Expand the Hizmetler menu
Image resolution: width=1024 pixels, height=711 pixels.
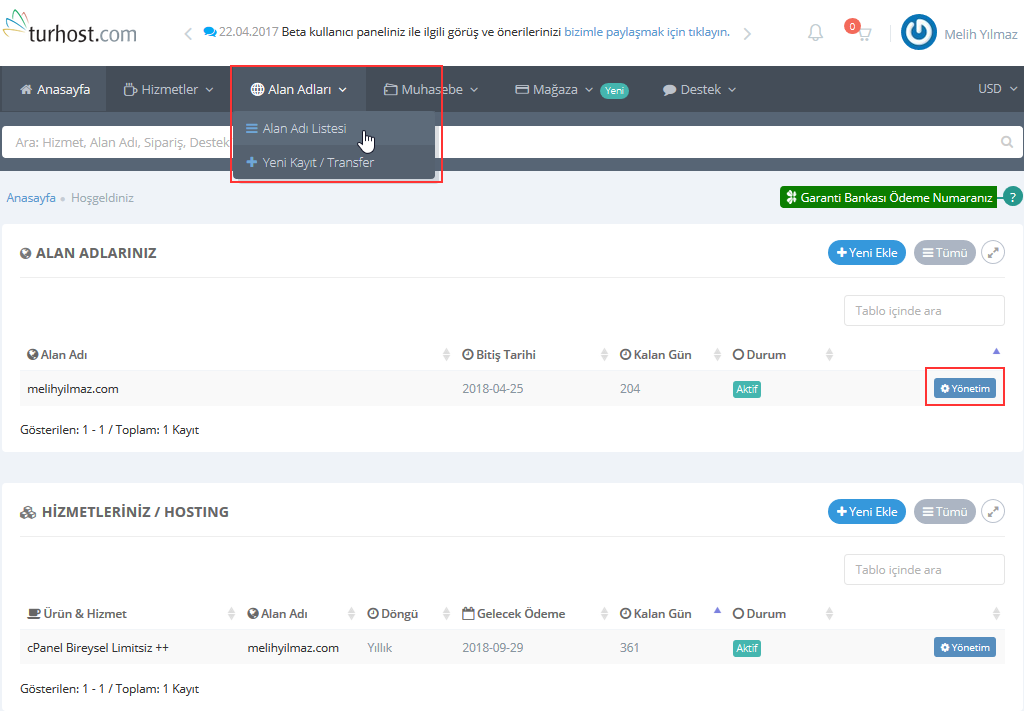click(168, 90)
